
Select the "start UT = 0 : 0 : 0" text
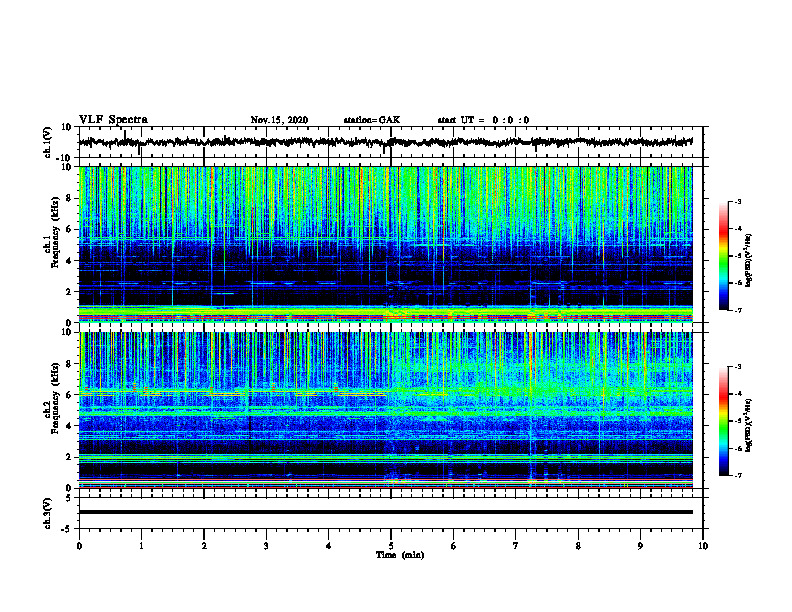tap(483, 120)
